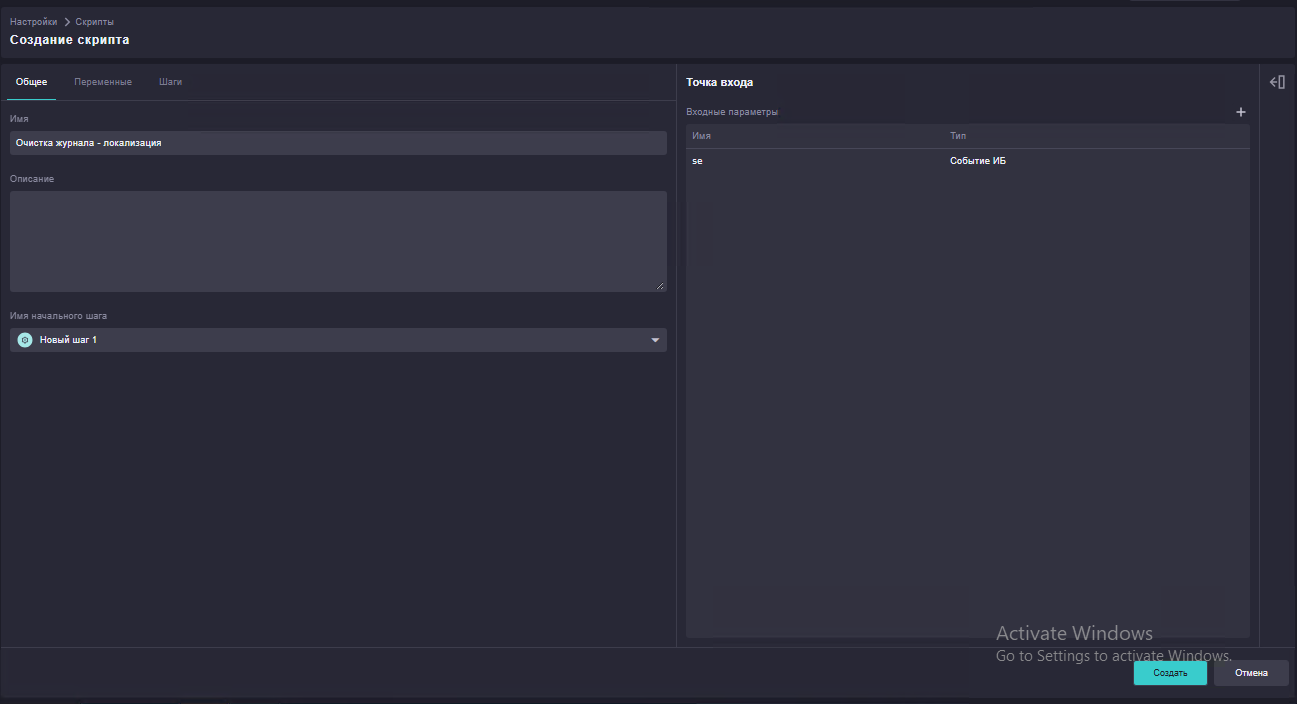Sort parameters by the Имя column header
1297x704 pixels.
tap(701, 136)
